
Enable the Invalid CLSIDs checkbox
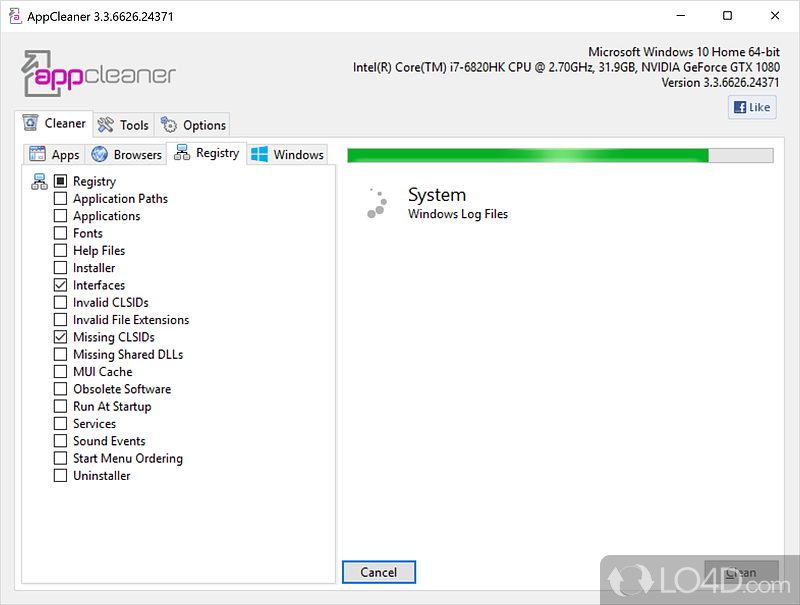[60, 302]
